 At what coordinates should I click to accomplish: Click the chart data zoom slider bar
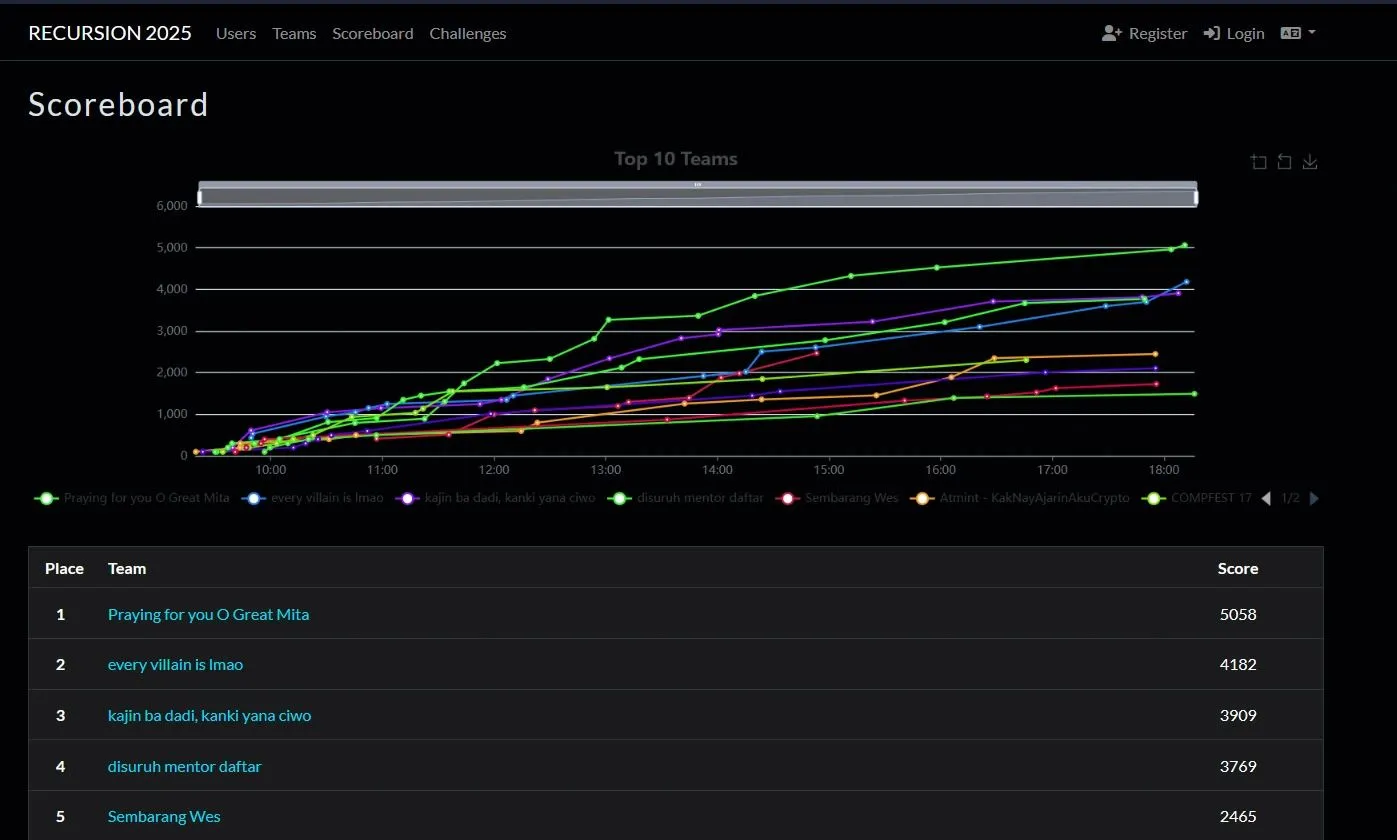pyautogui.click(x=697, y=197)
